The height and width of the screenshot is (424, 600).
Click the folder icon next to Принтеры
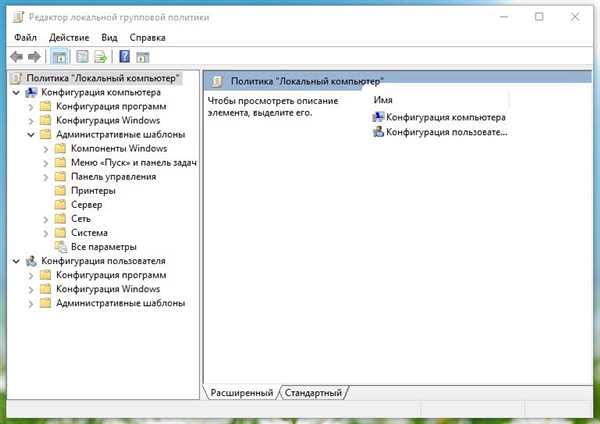coord(60,191)
